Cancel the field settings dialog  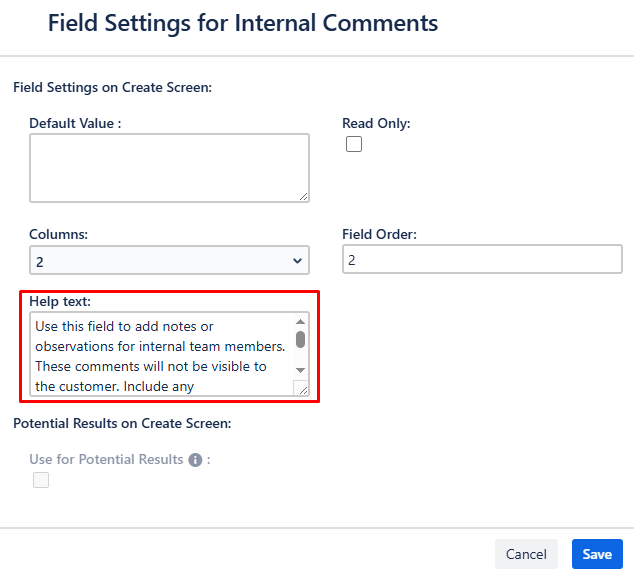(x=526, y=554)
